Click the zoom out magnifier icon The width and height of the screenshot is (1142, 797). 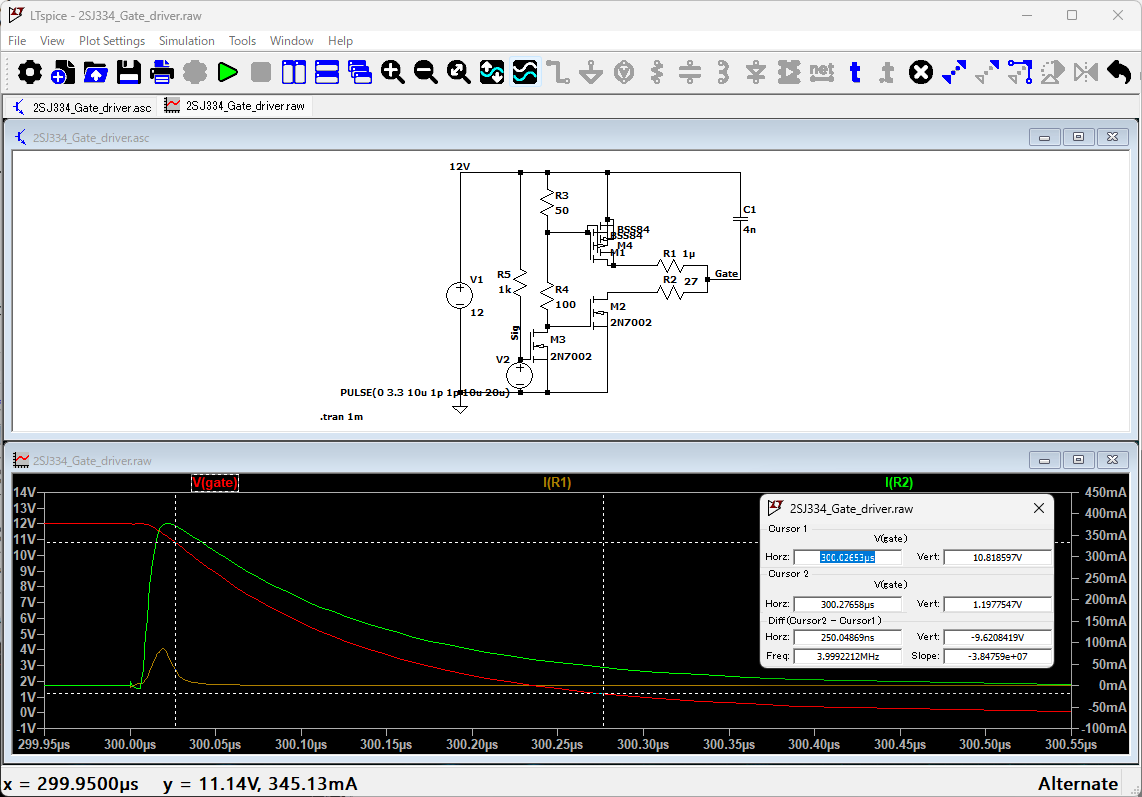tap(425, 72)
